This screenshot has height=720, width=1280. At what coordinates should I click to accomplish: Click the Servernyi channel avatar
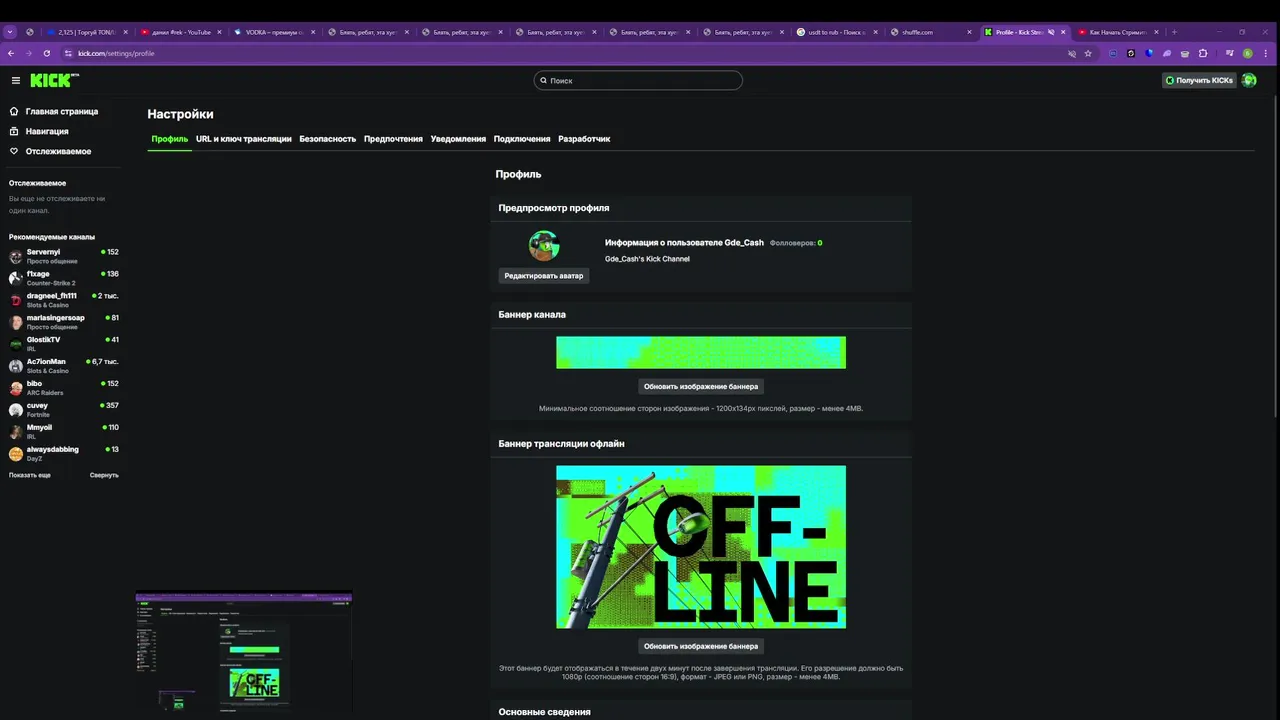[16, 256]
